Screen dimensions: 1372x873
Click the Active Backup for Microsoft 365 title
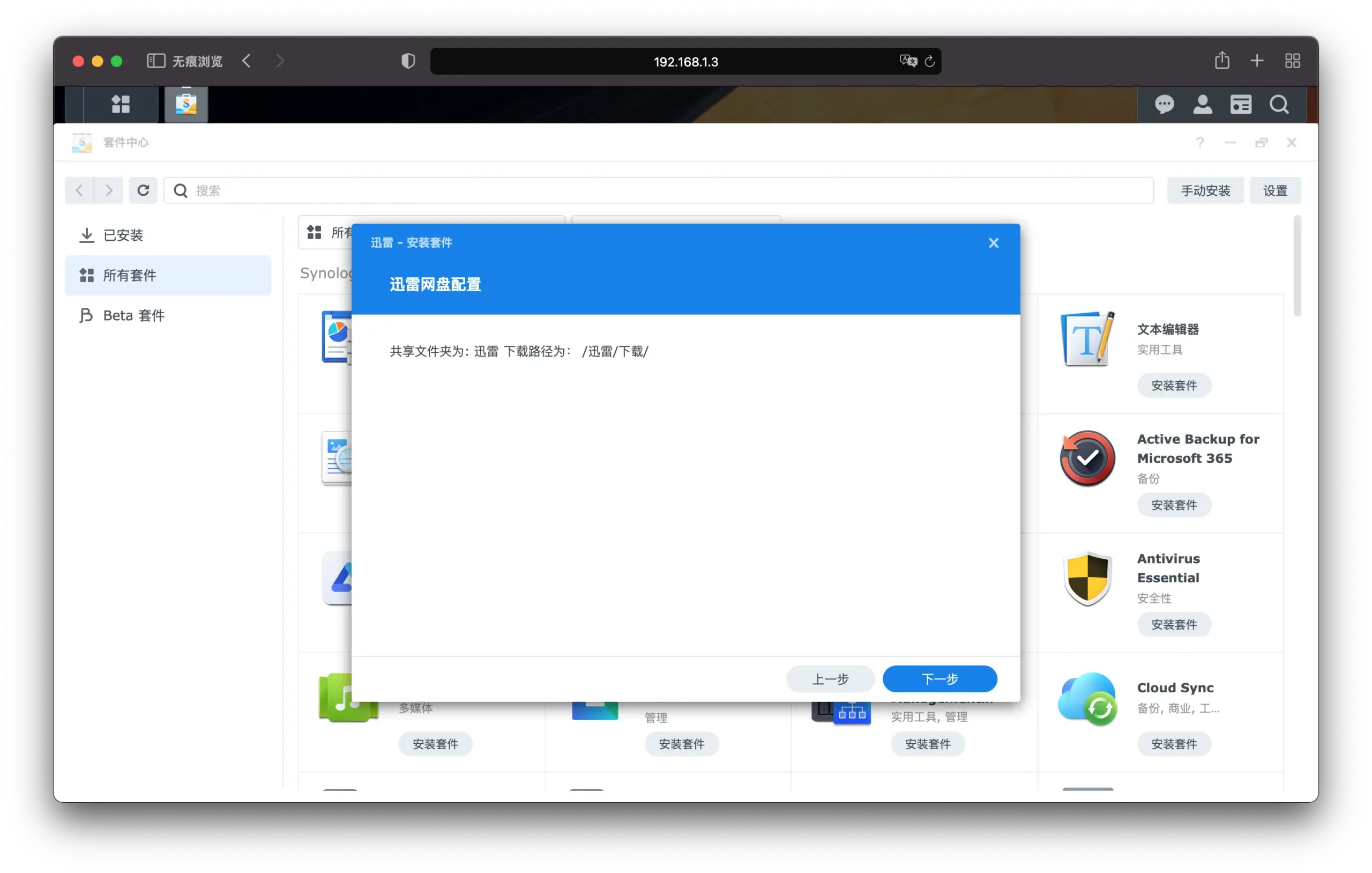[x=1198, y=449]
